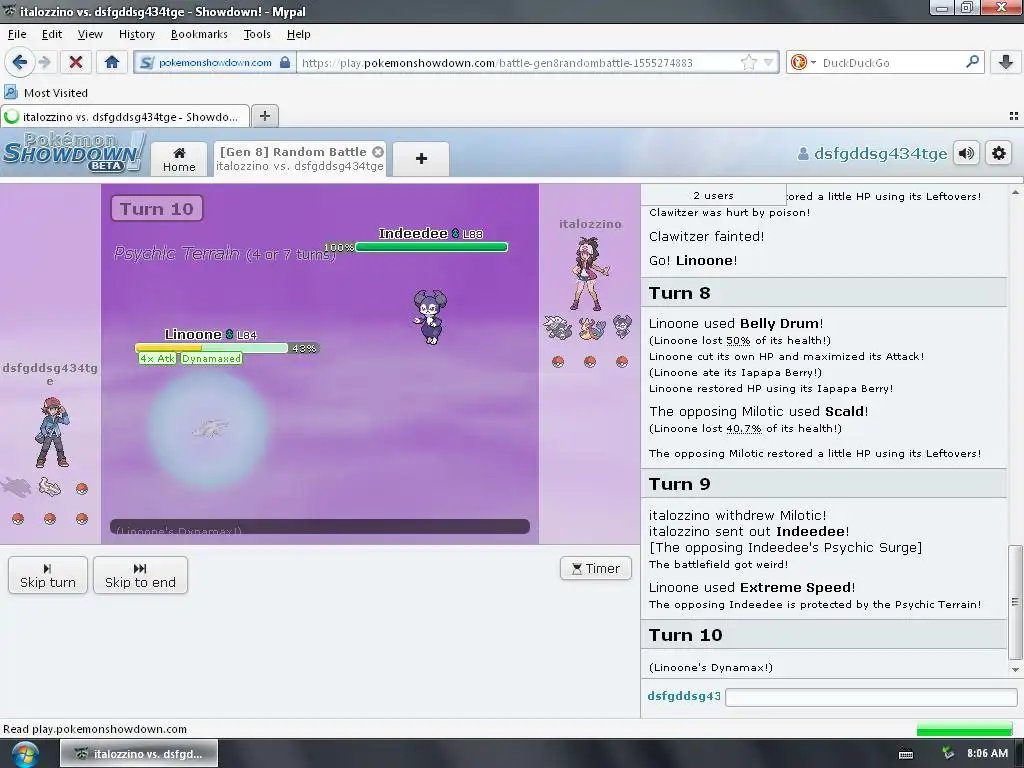Click the browser forward arrow

coord(45,63)
